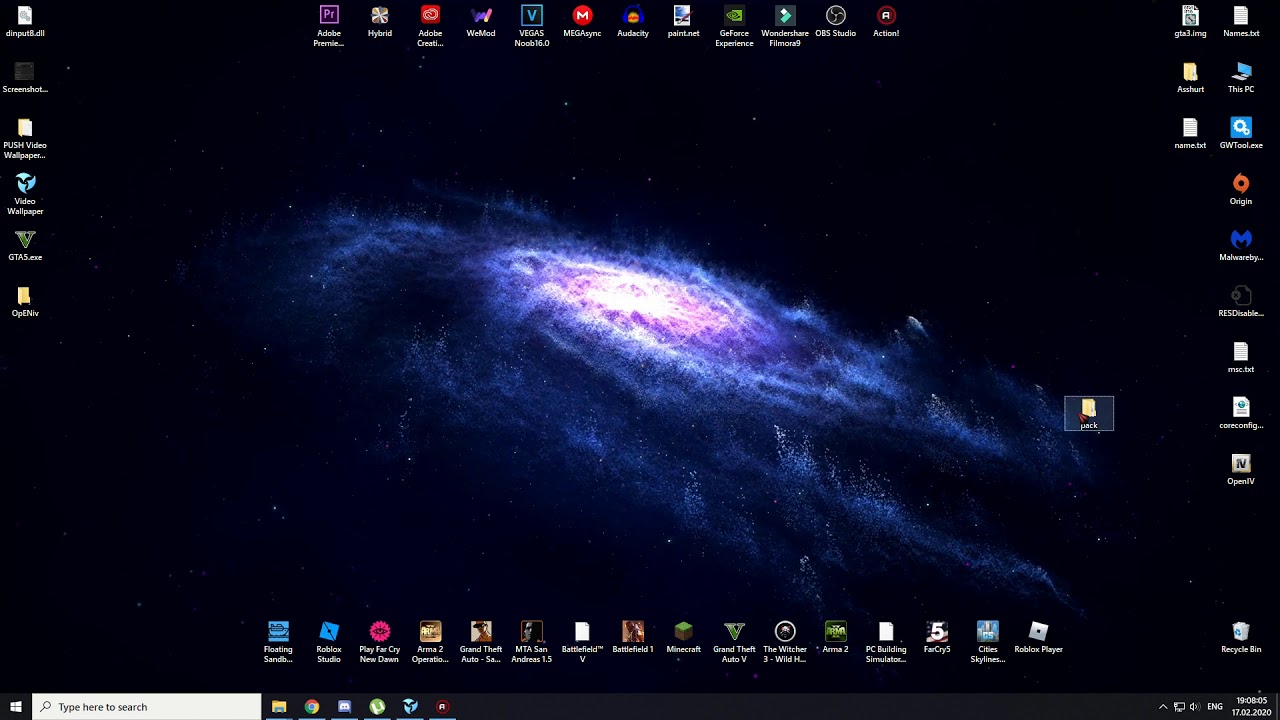This screenshot has width=1280, height=720.
Task: Select the Malwarebytes desktop shortcut
Action: [x=1241, y=246]
